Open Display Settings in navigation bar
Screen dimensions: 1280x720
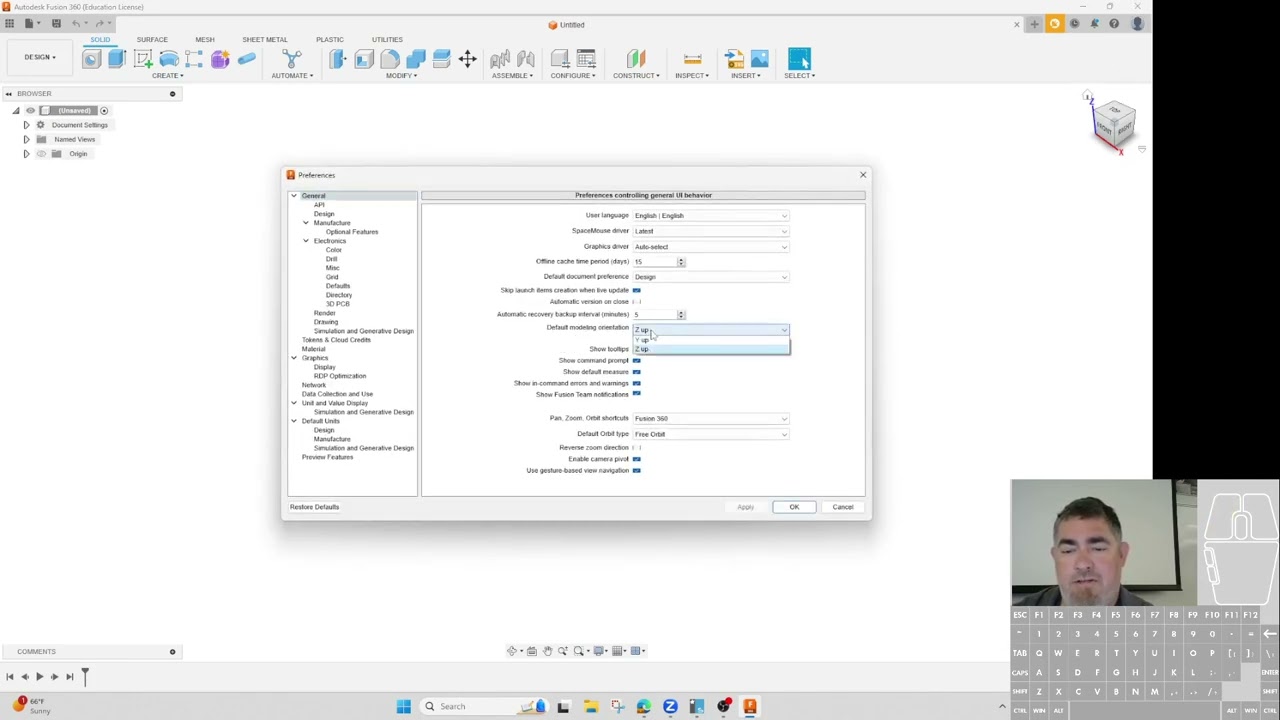click(600, 651)
